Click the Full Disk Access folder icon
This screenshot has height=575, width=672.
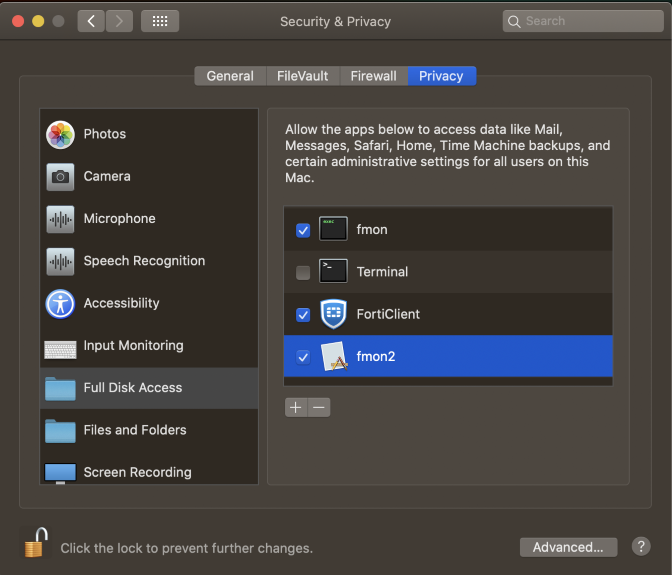(x=60, y=389)
